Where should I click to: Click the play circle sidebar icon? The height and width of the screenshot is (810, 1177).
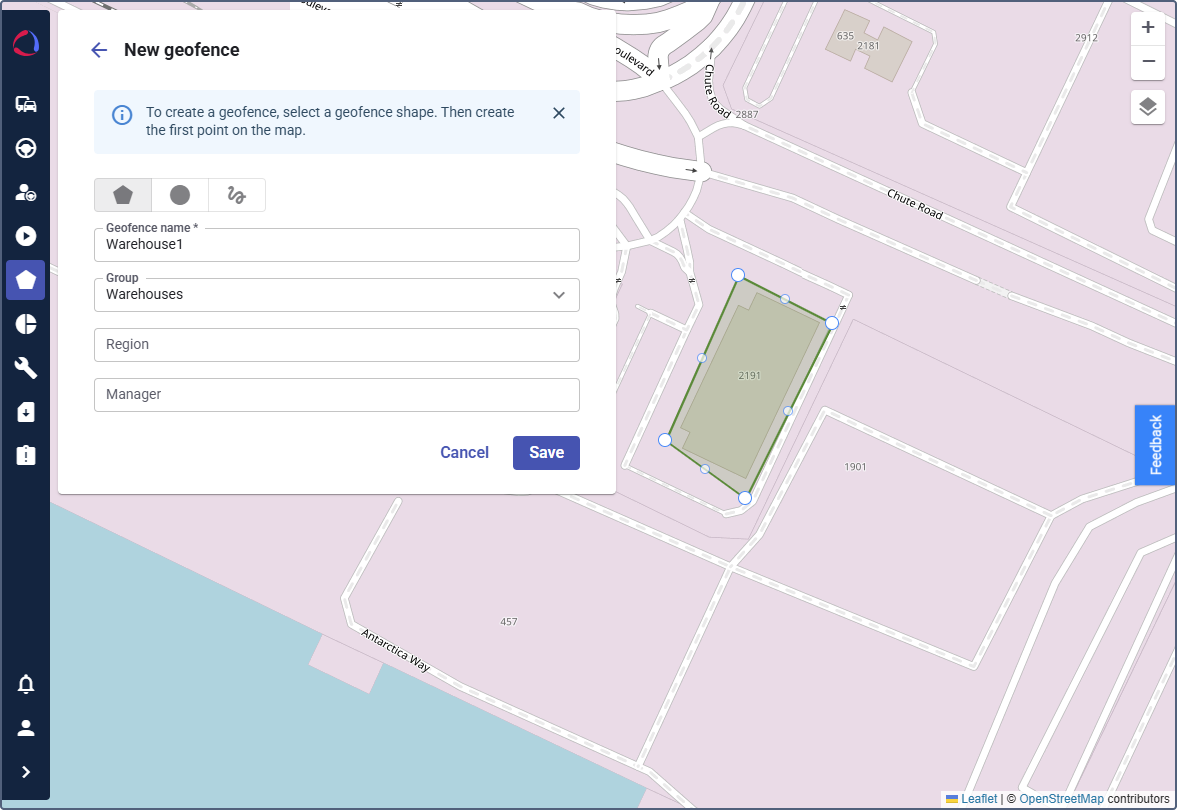pyautogui.click(x=26, y=236)
